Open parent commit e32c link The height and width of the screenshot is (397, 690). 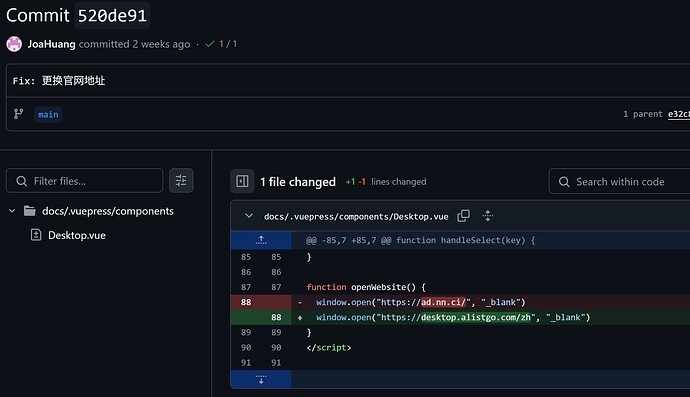679,114
